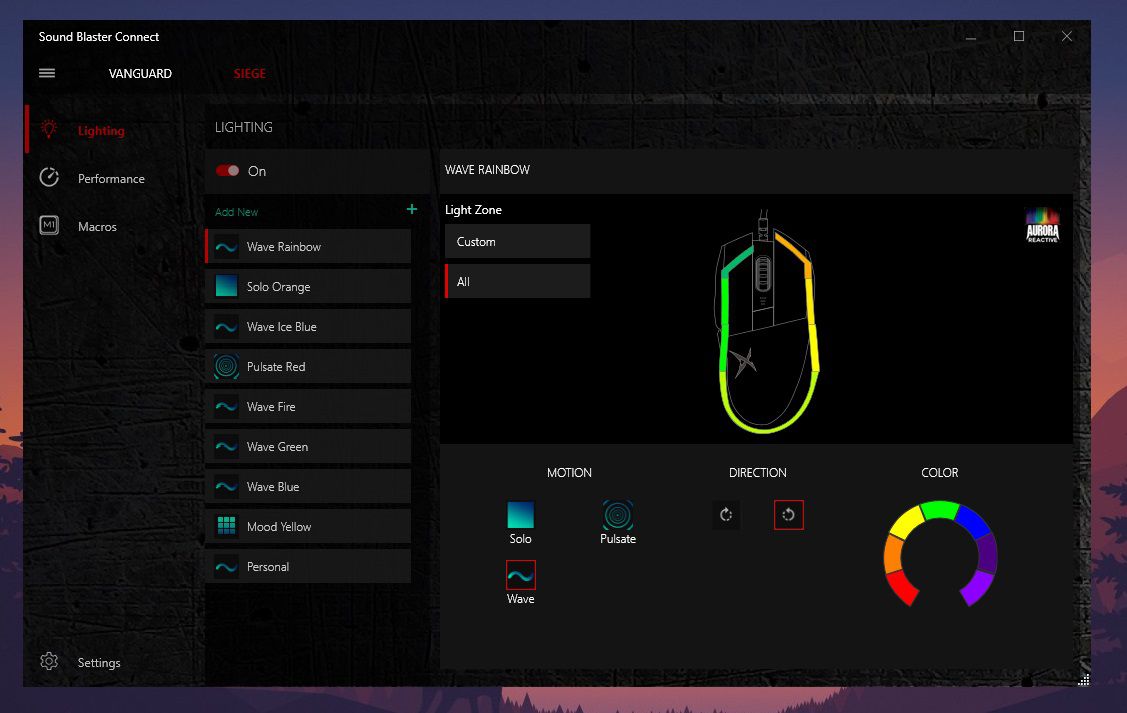Maximize the Sound Blaster Connect window
This screenshot has width=1127, height=713.
point(1018,37)
